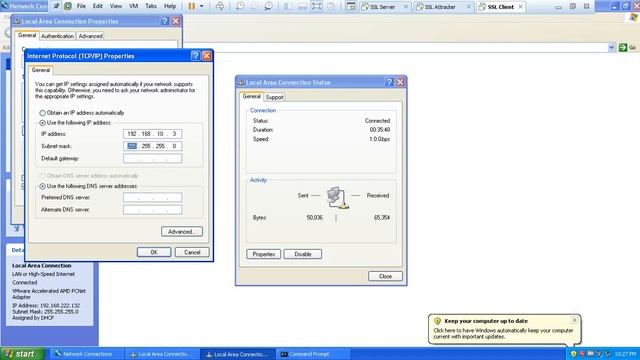Click the Default gateway field
Viewport: 640px width, 360px height.
click(x=152, y=158)
